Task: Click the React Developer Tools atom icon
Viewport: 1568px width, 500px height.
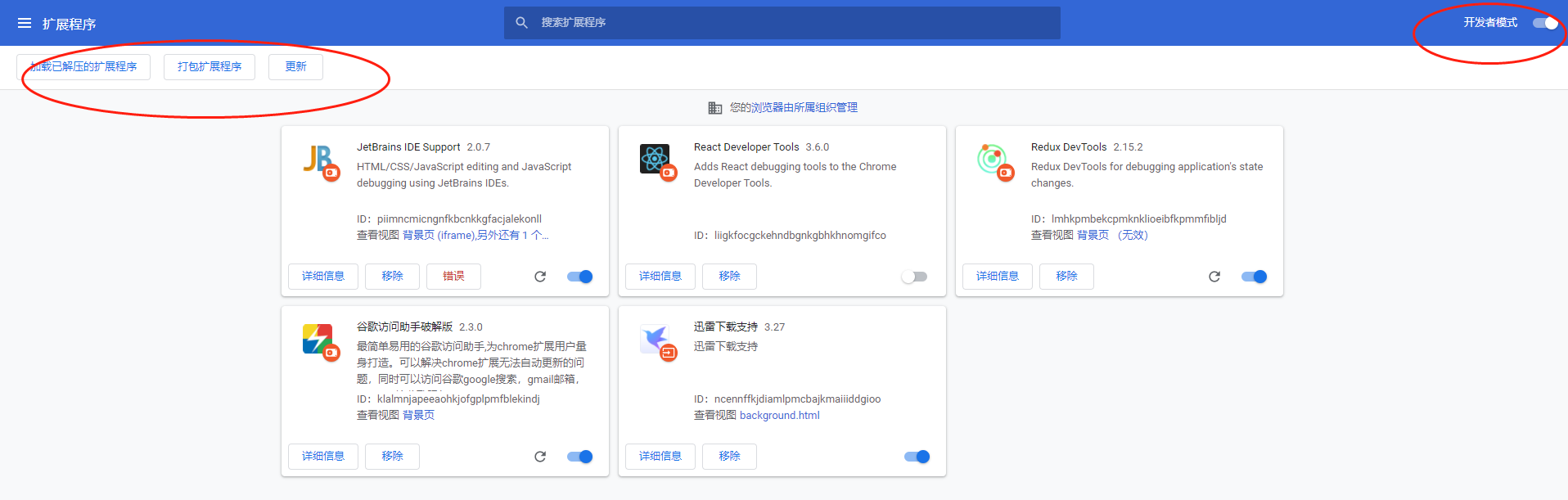Action: (656, 160)
